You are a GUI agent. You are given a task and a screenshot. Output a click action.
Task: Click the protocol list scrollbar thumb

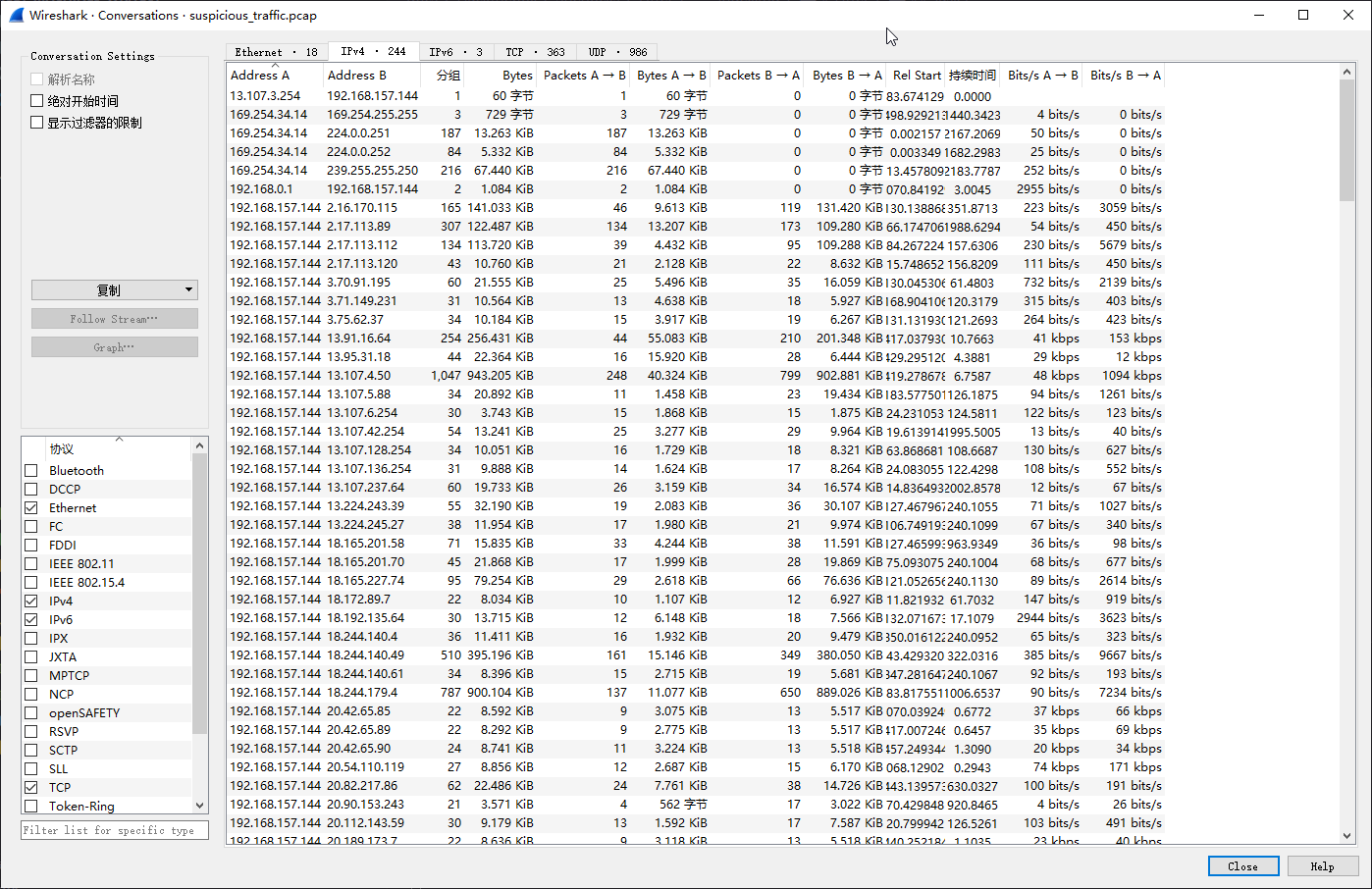200,594
